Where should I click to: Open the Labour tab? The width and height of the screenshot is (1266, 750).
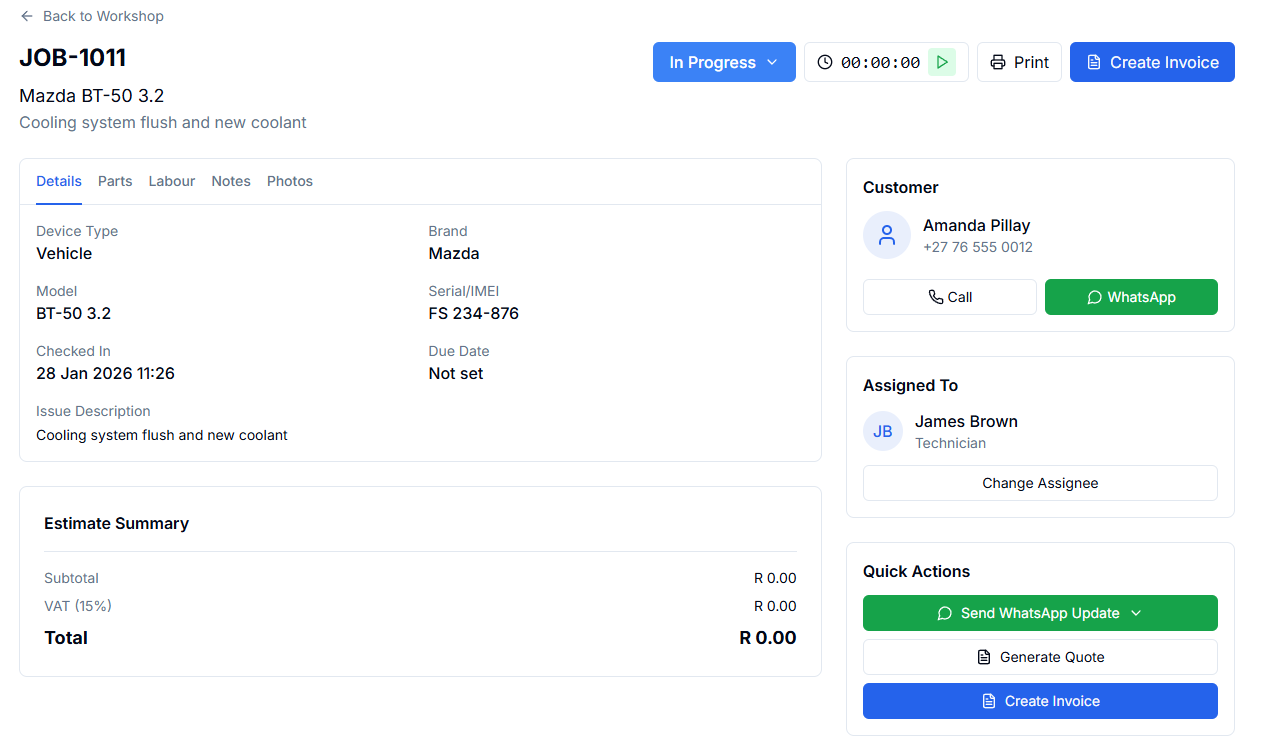click(172, 181)
